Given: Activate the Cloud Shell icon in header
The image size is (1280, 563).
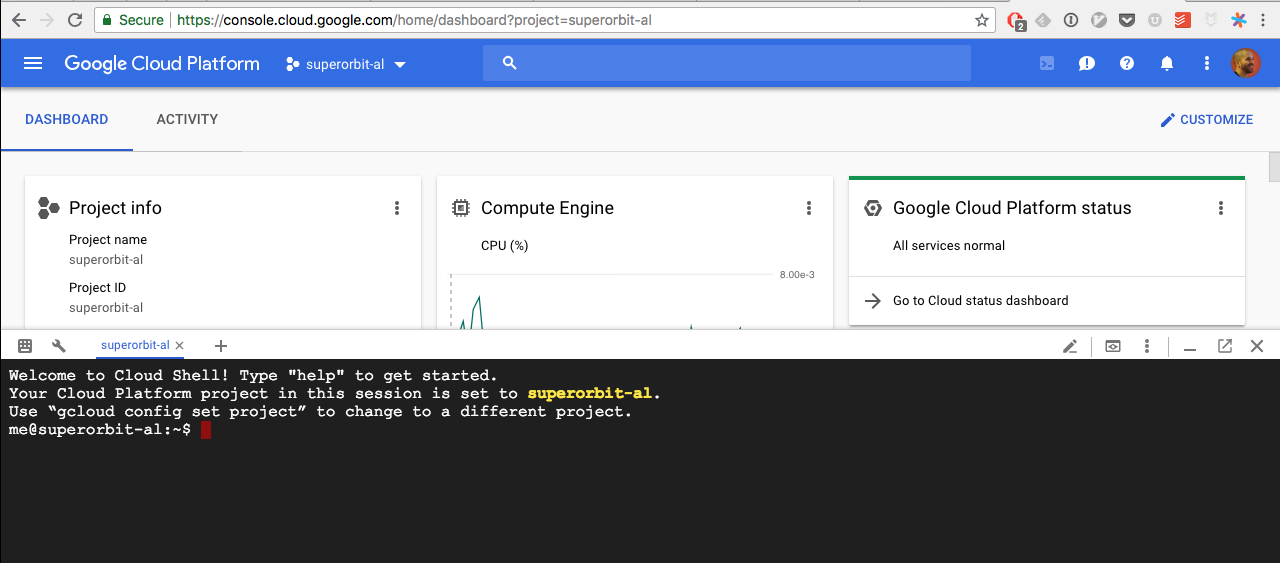Looking at the screenshot, I should [1047, 63].
